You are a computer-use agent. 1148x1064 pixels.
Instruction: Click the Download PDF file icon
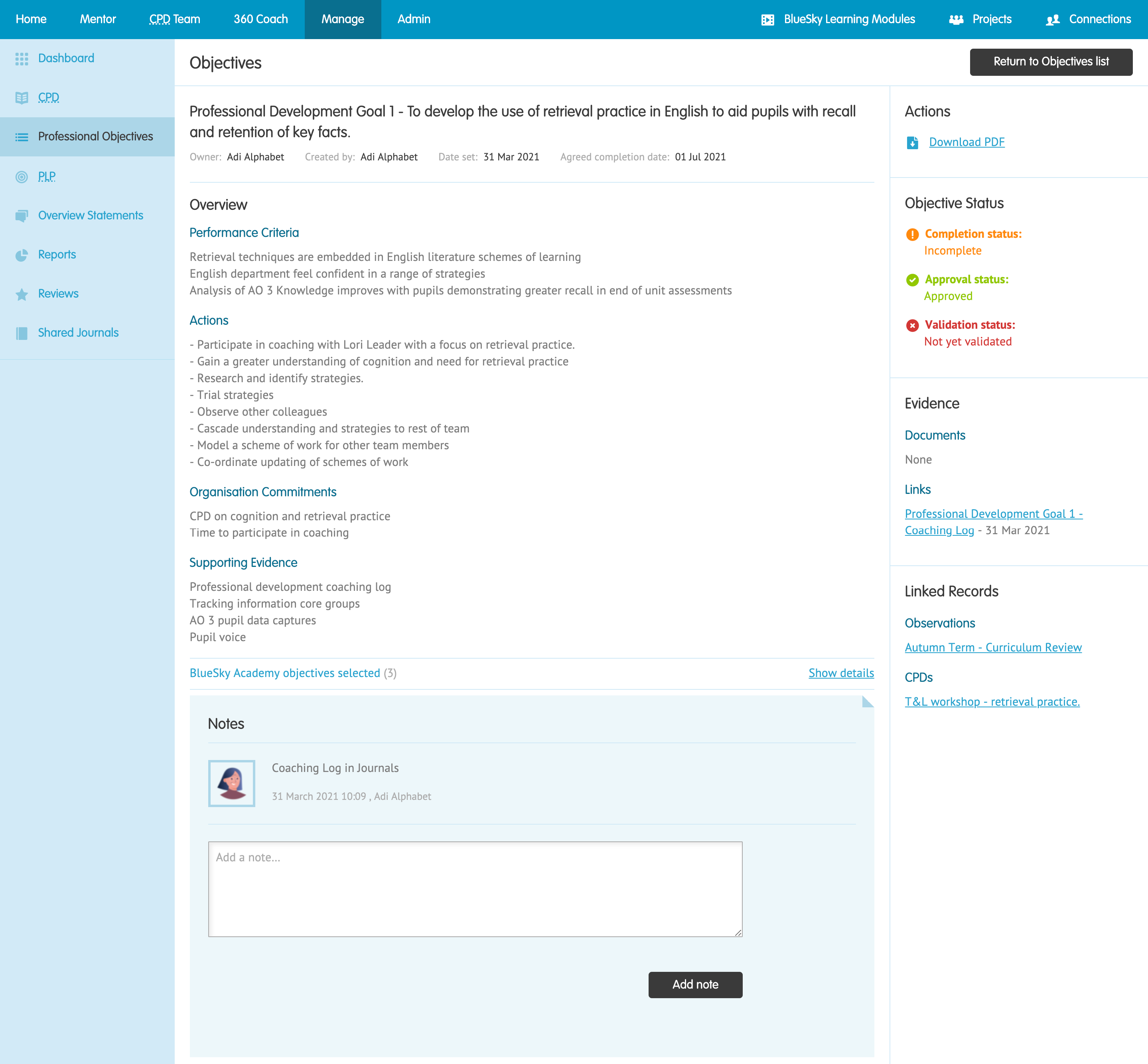click(913, 142)
